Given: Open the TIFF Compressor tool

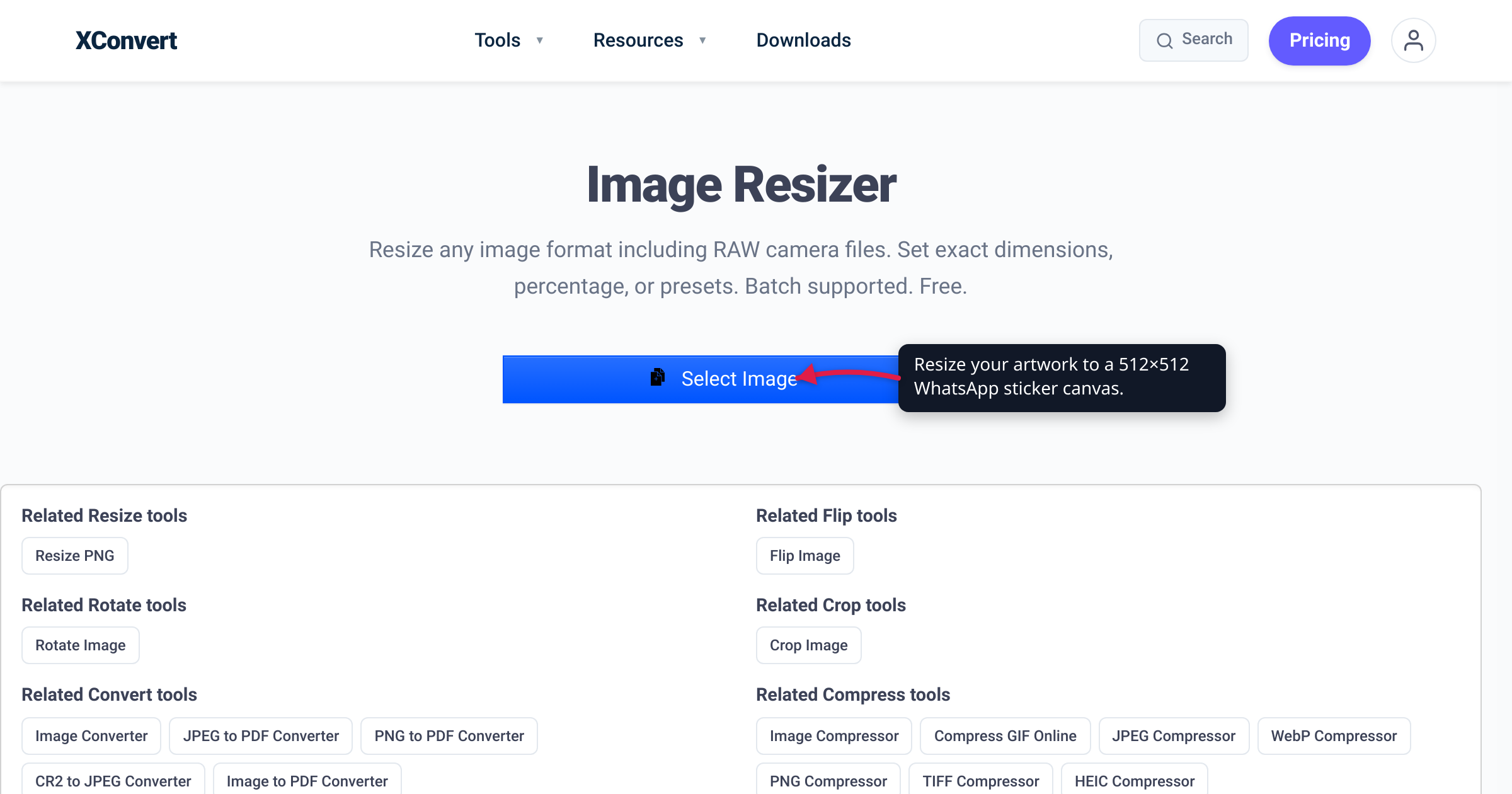Looking at the screenshot, I should pyautogui.click(x=981, y=780).
